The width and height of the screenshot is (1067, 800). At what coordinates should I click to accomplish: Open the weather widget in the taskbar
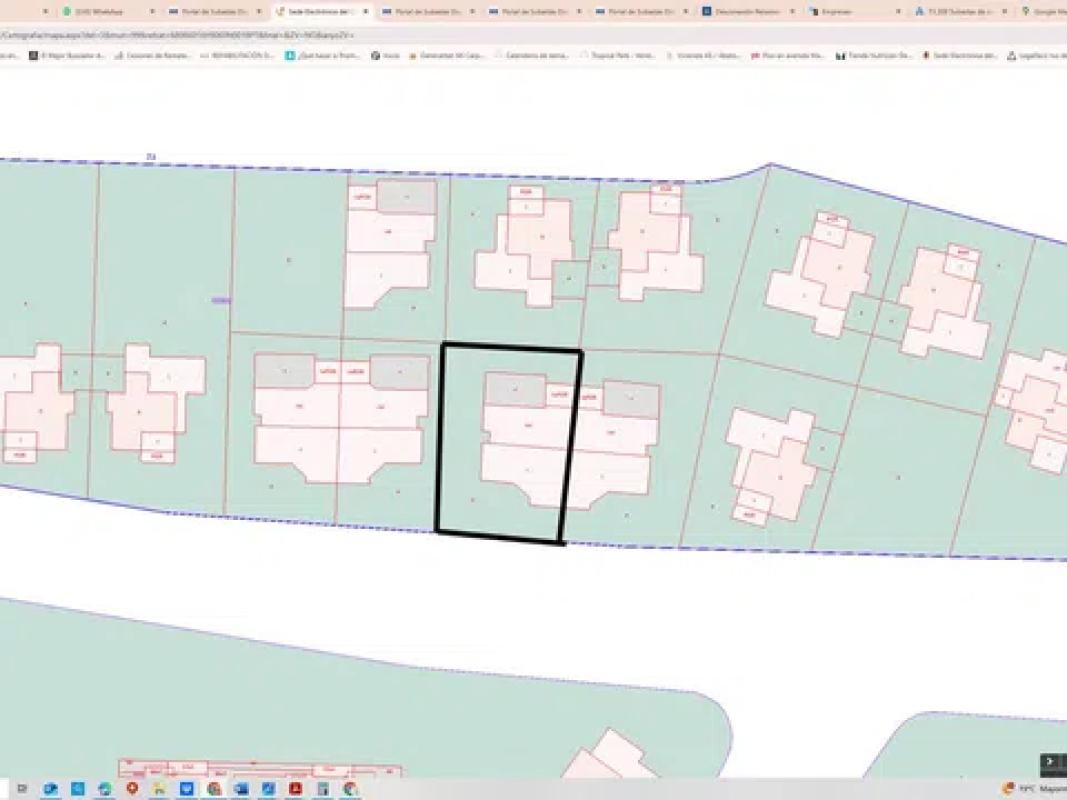1020,789
